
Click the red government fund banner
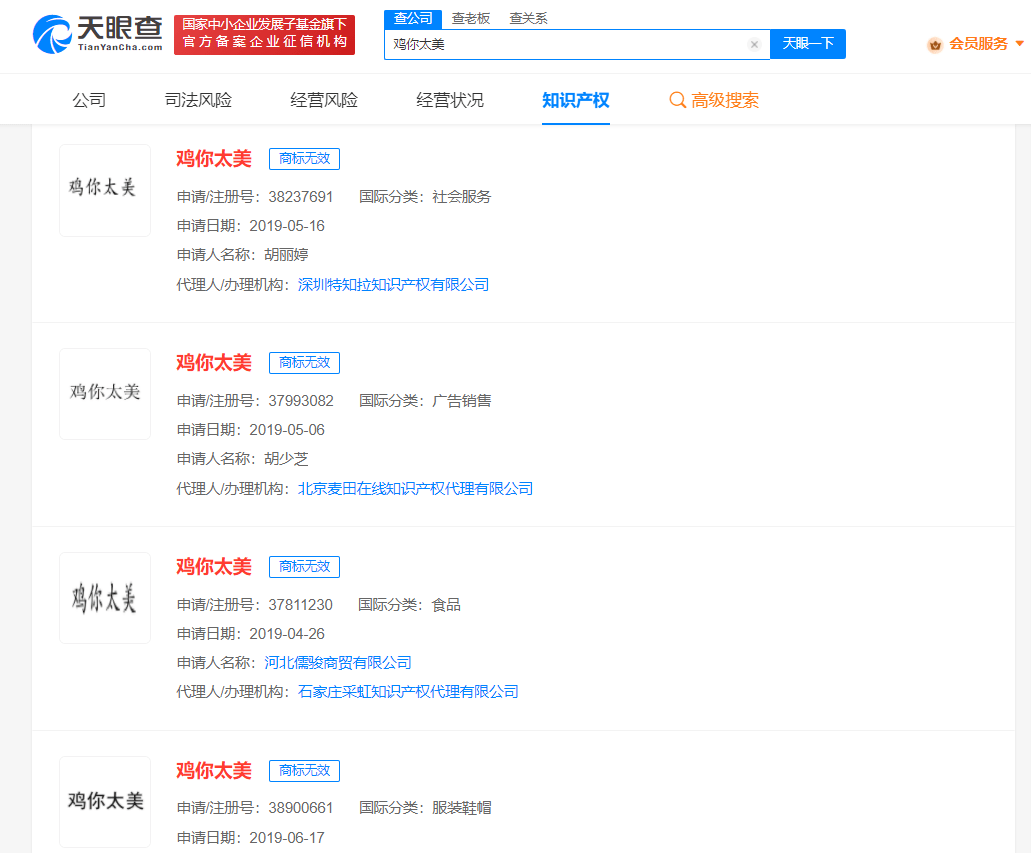(264, 34)
